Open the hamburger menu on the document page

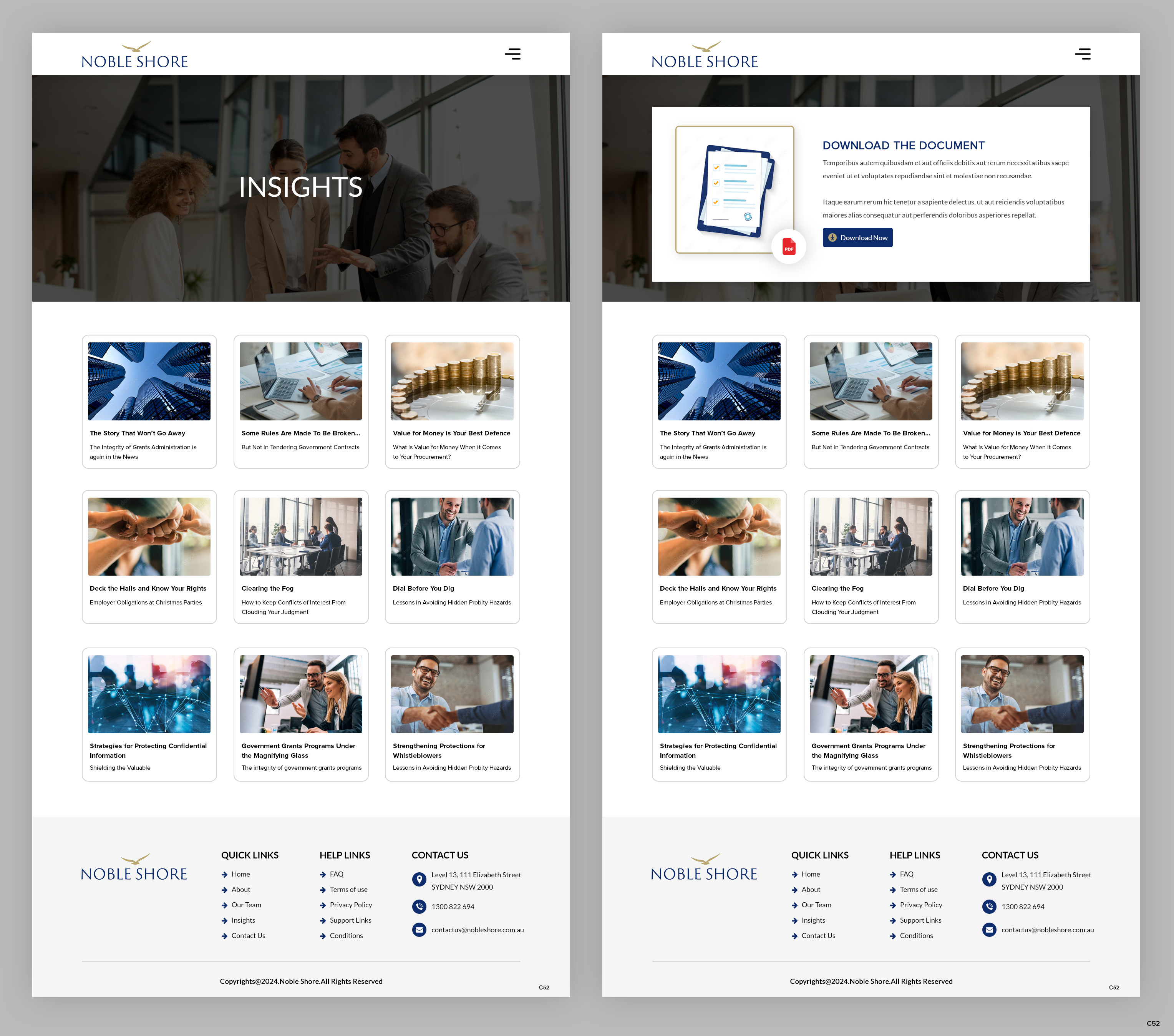point(1083,53)
